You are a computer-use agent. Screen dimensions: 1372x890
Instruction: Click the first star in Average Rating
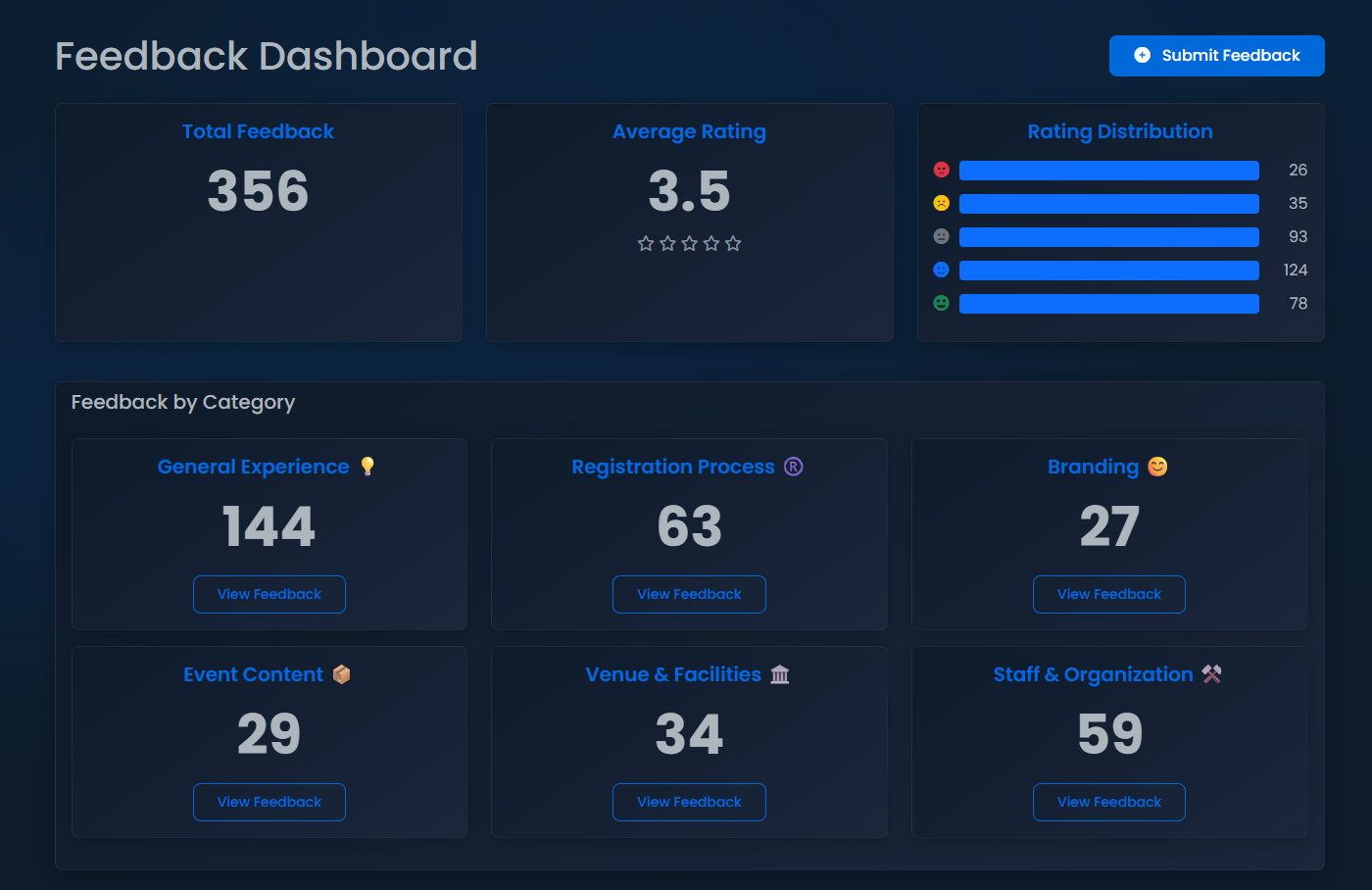pos(646,243)
